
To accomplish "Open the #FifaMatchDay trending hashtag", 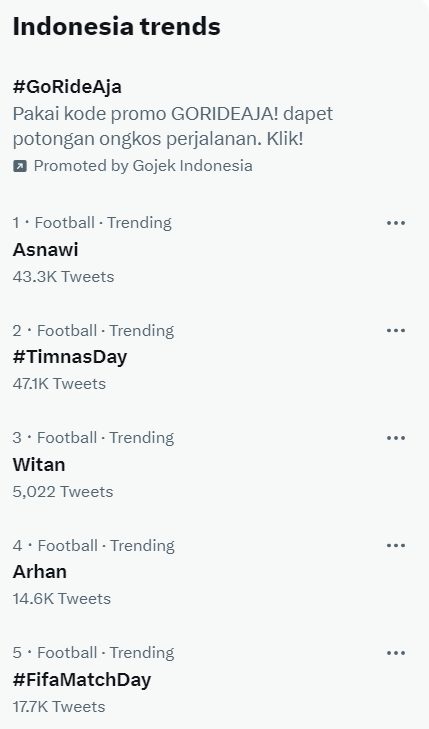I will click(x=82, y=680).
